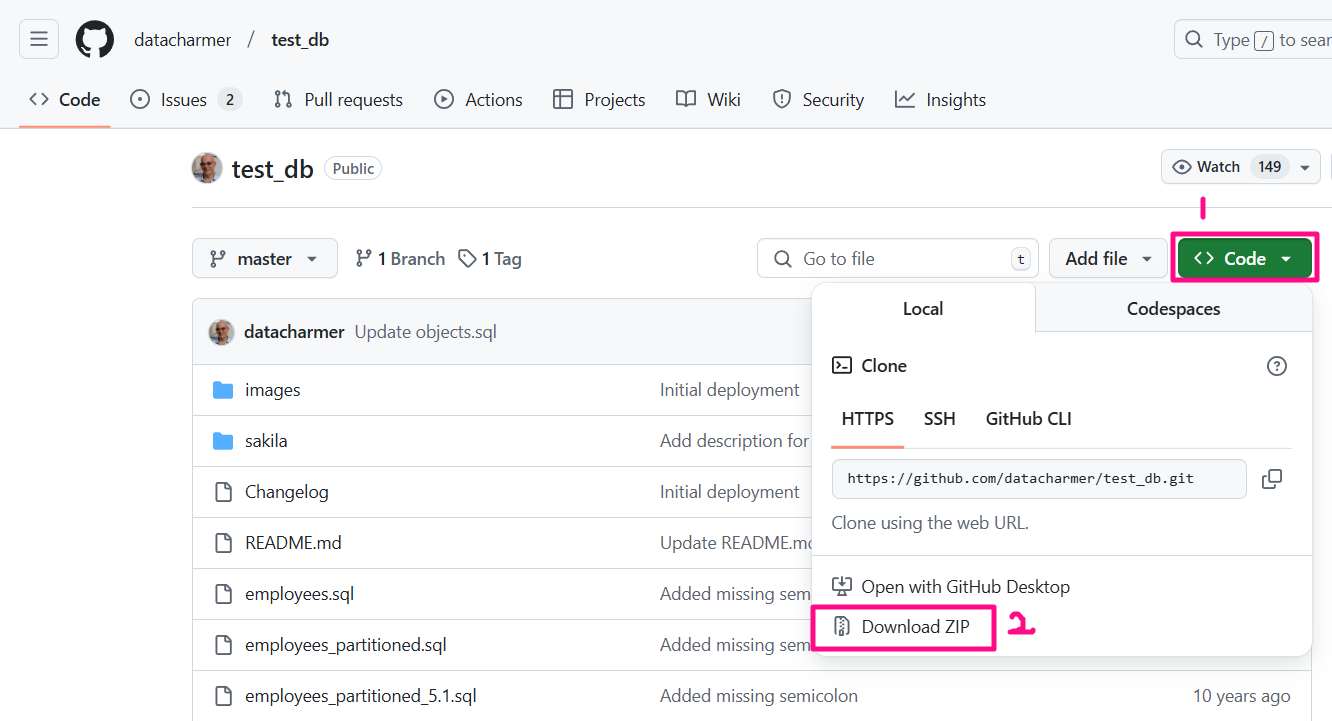This screenshot has height=721, width=1332.
Task: Open test_db breadcrumb link
Action: (300, 40)
